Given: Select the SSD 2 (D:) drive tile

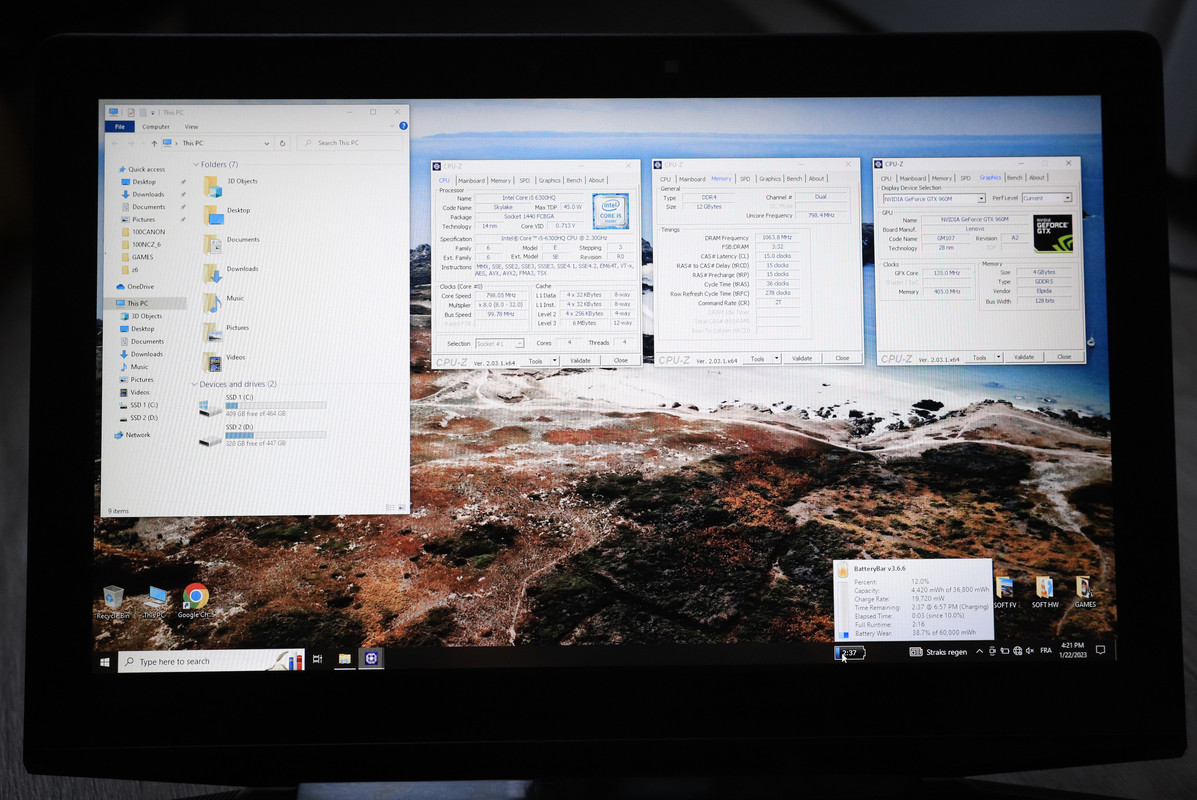Looking at the screenshot, I should (x=262, y=435).
